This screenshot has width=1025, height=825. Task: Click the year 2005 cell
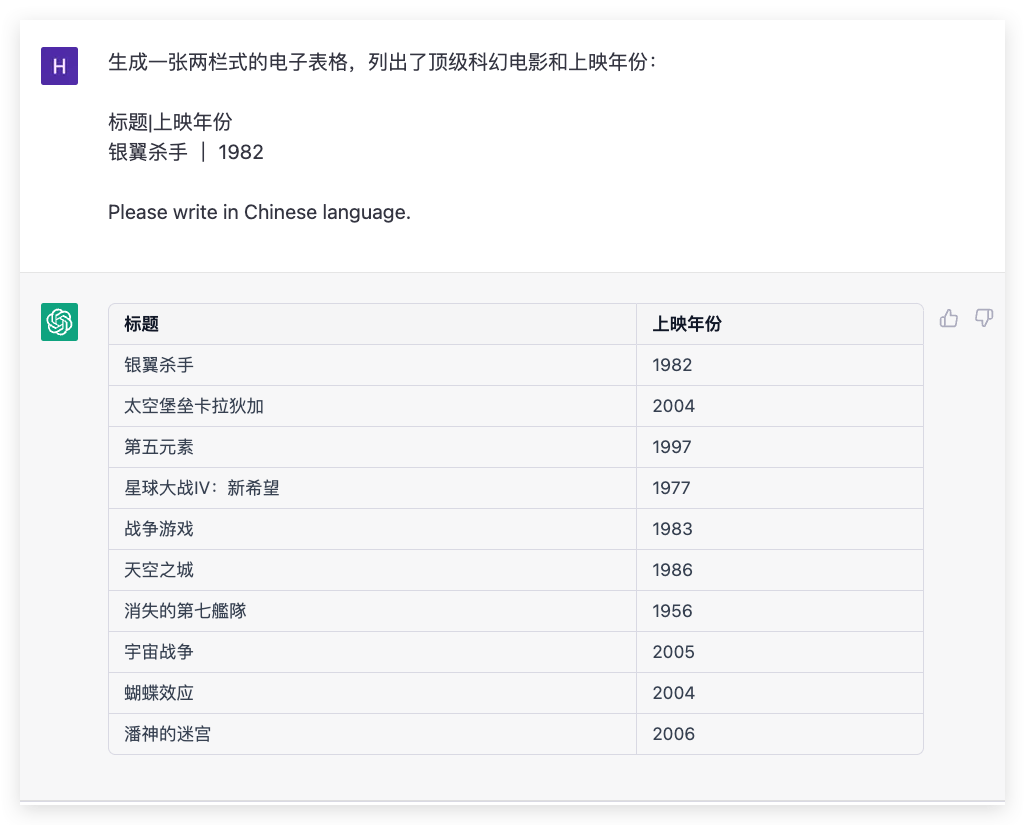pos(780,652)
